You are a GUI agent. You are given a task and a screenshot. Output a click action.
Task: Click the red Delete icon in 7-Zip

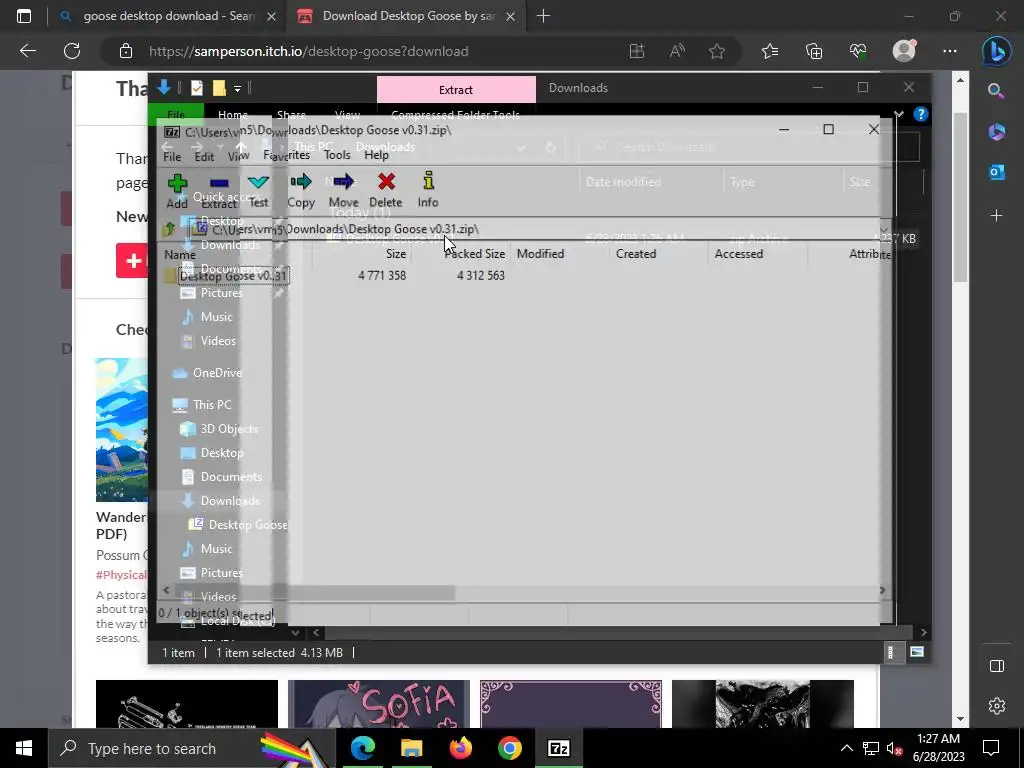386,182
